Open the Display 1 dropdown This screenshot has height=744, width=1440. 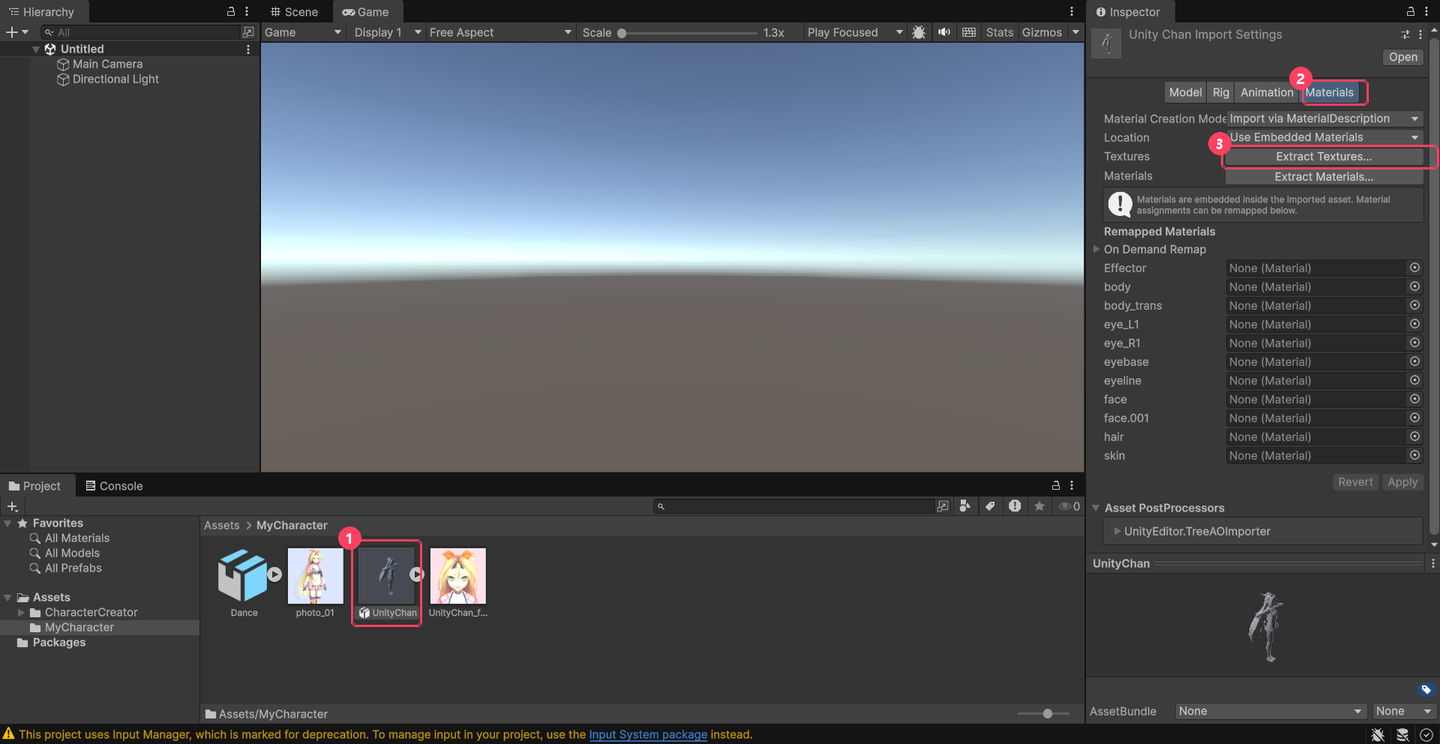coord(388,32)
